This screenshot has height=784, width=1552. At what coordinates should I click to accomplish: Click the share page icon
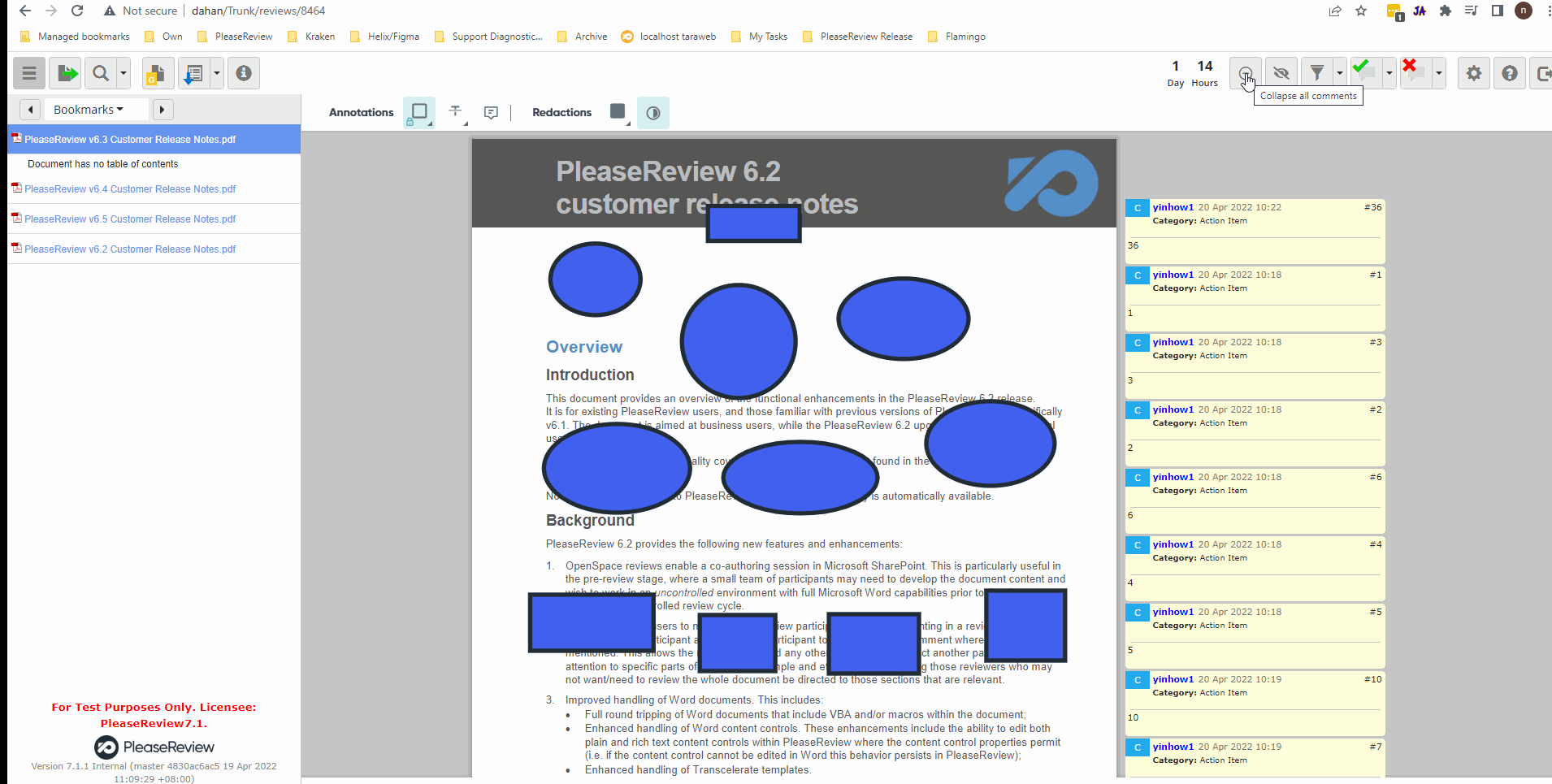pyautogui.click(x=1335, y=11)
